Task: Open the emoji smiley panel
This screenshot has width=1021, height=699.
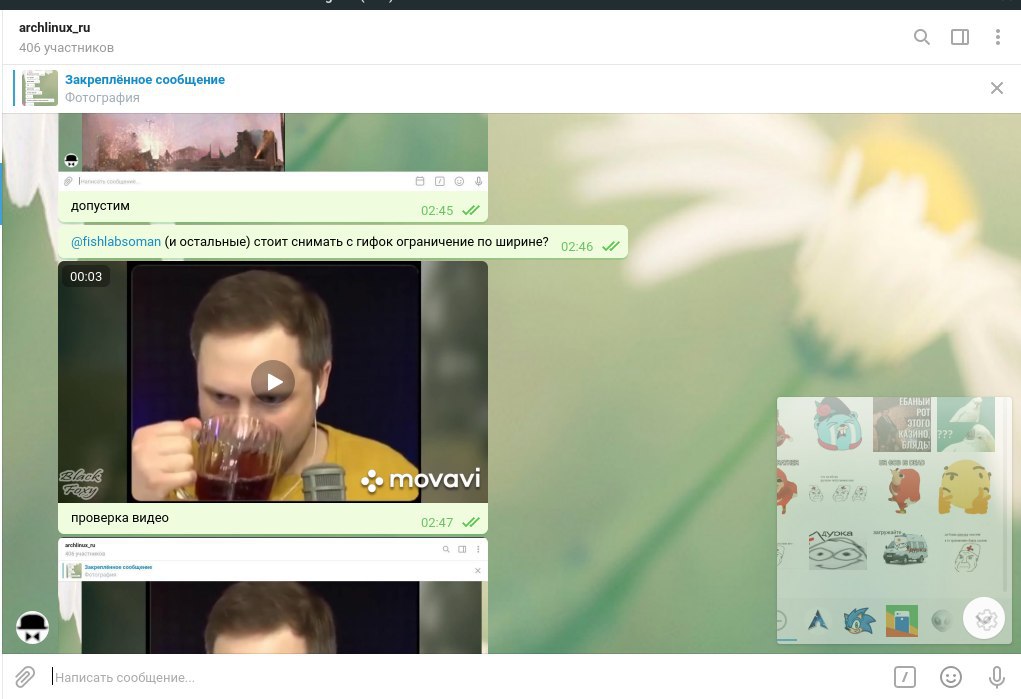Action: point(951,677)
